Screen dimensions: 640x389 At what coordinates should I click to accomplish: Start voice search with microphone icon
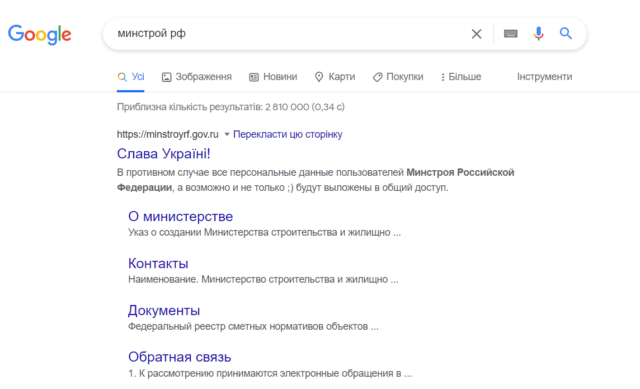(538, 33)
